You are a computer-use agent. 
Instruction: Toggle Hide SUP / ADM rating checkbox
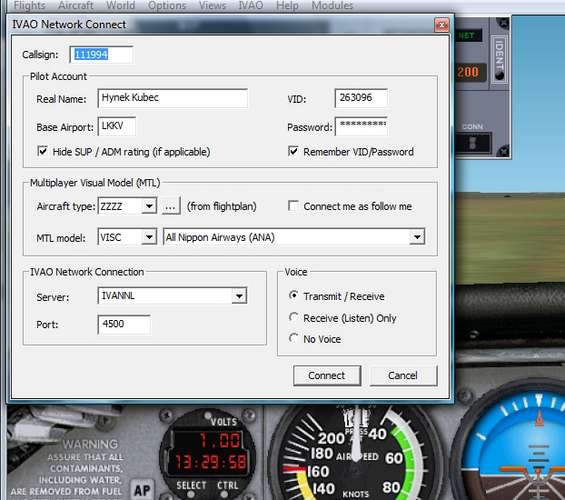(43, 151)
